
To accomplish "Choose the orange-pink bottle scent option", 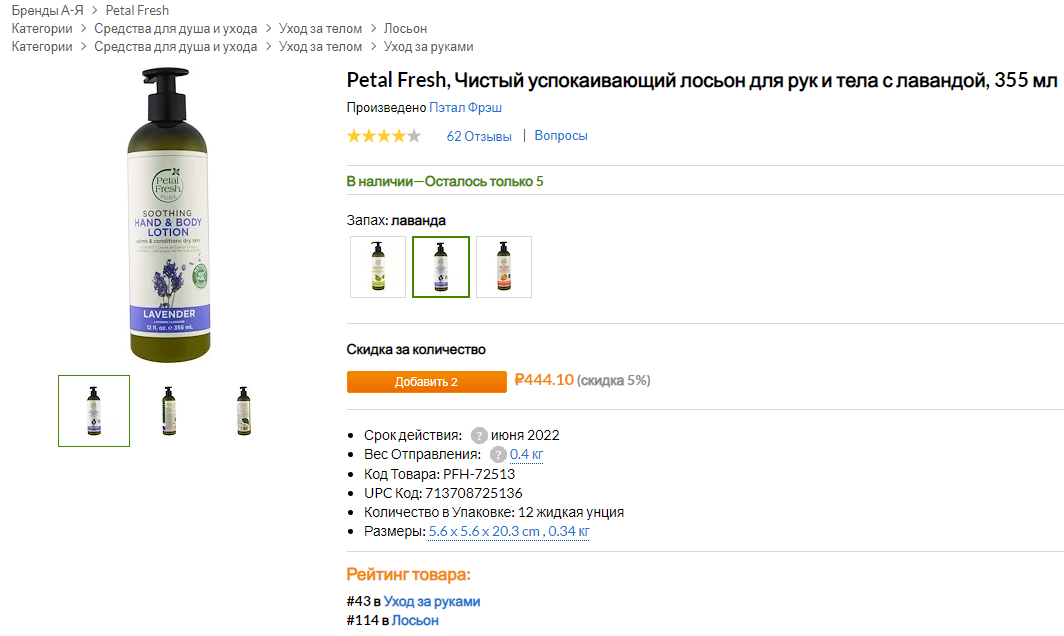I will pyautogui.click(x=504, y=267).
